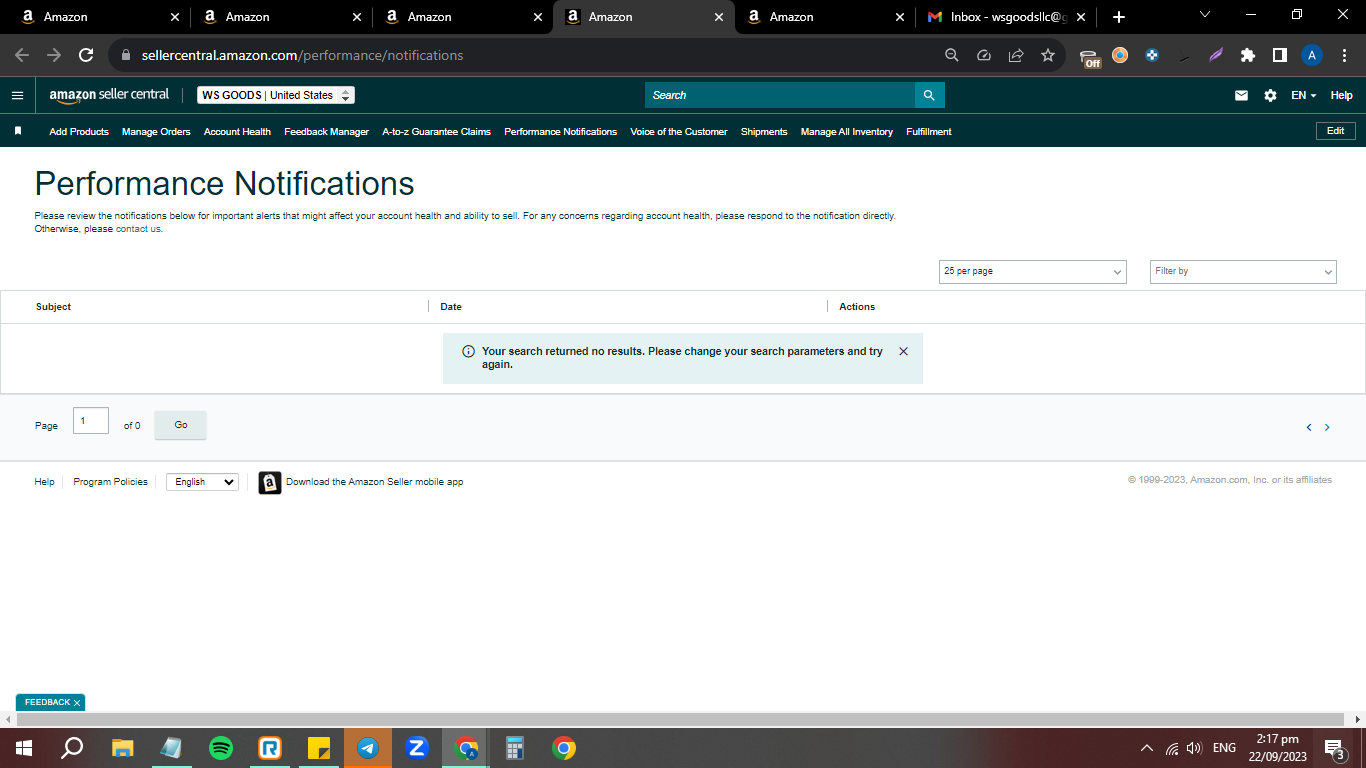Go to the previous notifications page

(1309, 427)
